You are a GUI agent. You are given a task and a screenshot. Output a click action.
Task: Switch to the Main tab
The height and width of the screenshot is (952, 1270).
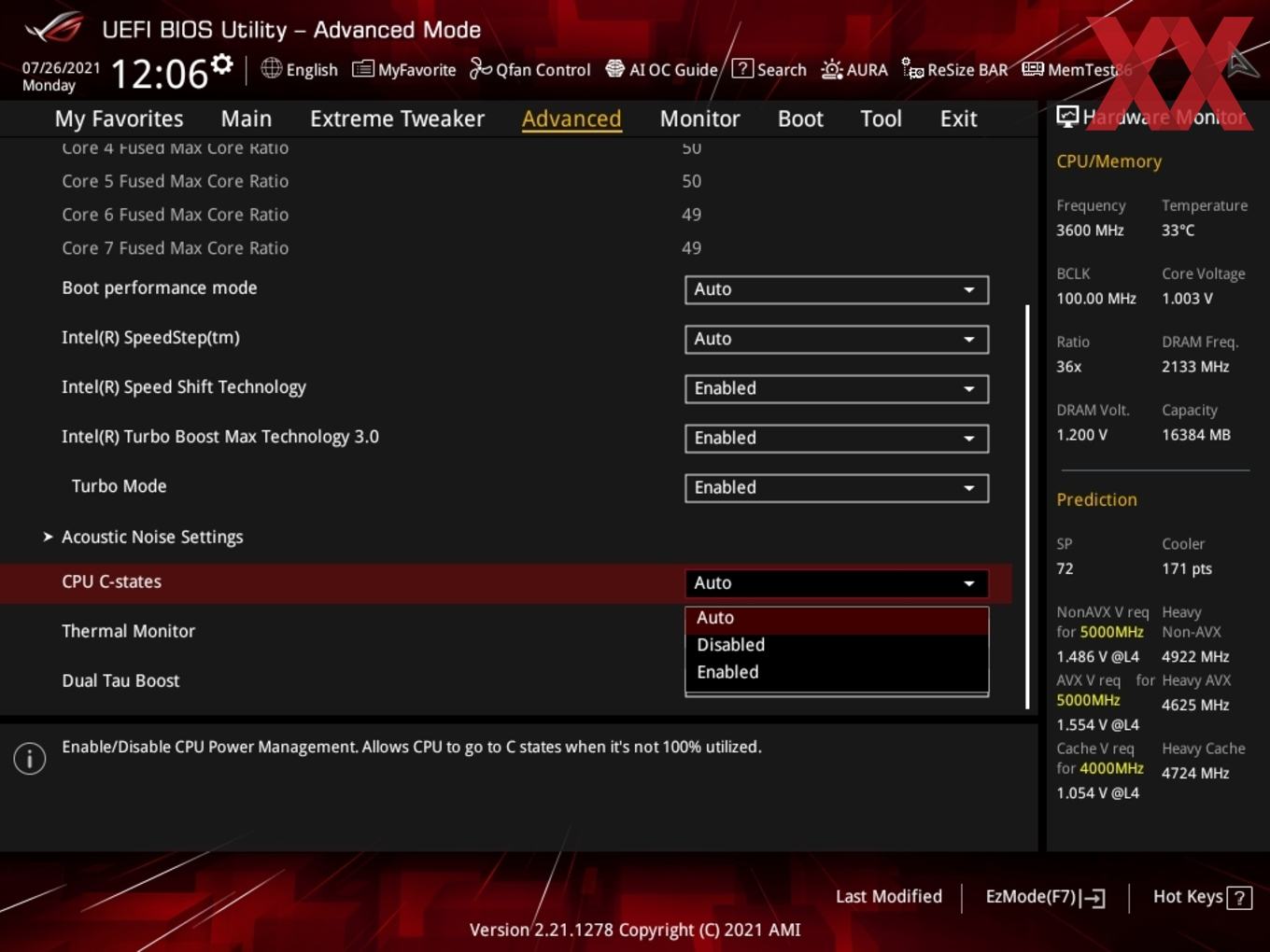coord(247,119)
